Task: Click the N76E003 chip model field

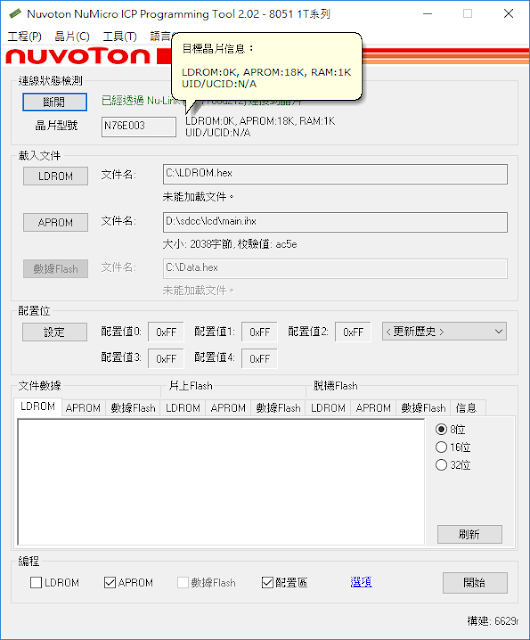Action: (139, 127)
